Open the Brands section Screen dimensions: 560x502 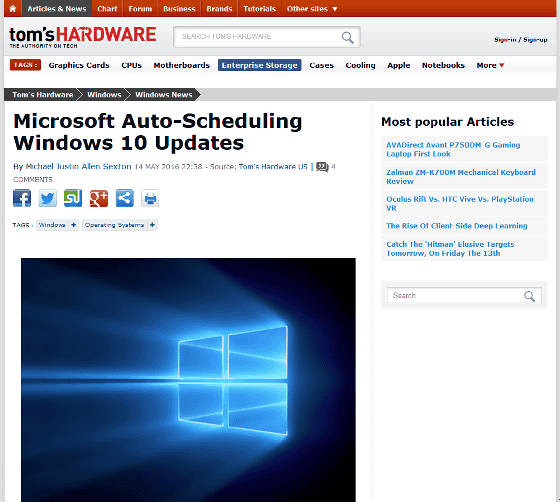tap(219, 9)
